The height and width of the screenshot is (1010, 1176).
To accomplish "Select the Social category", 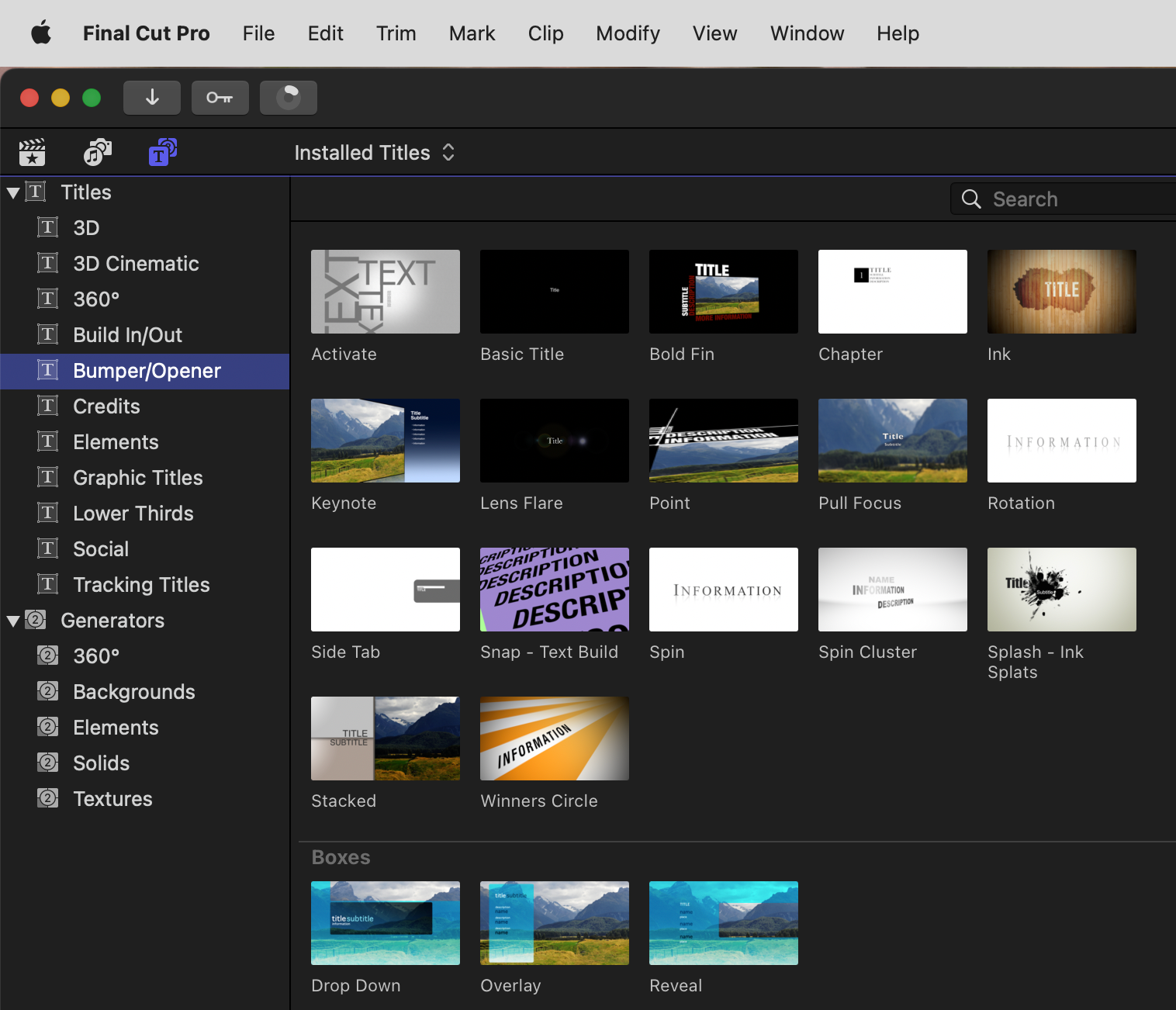I will pos(145,549).
